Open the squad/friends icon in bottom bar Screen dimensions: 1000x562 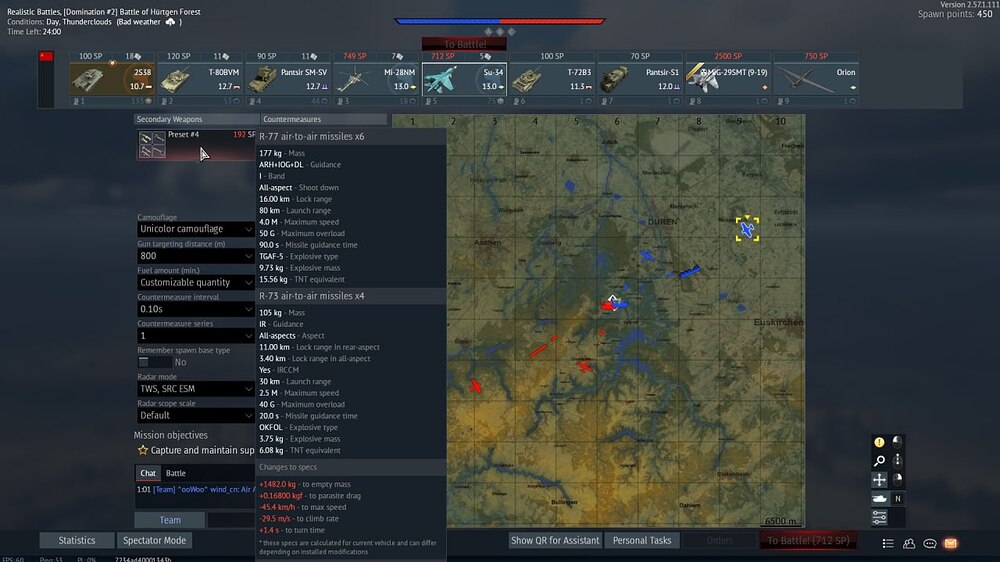coord(909,544)
